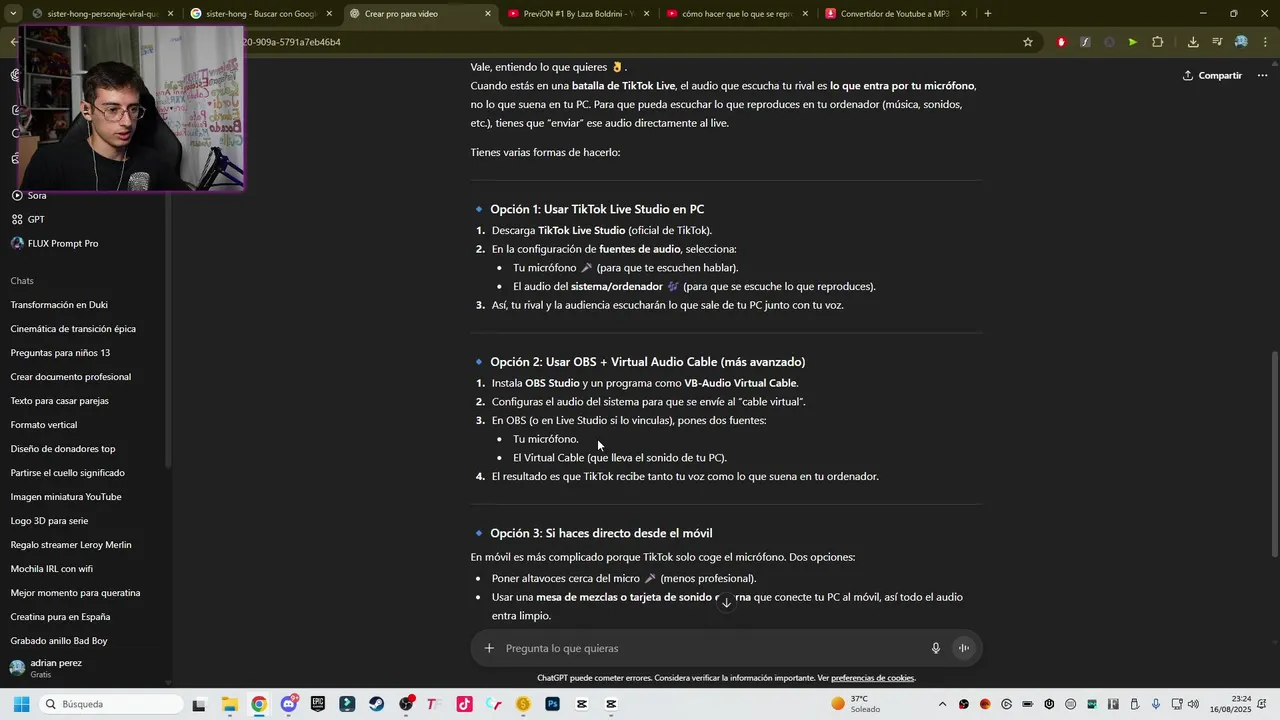The image size is (1280, 720).
Task: Open the red hand ad-blocker extension
Action: click(1061, 42)
